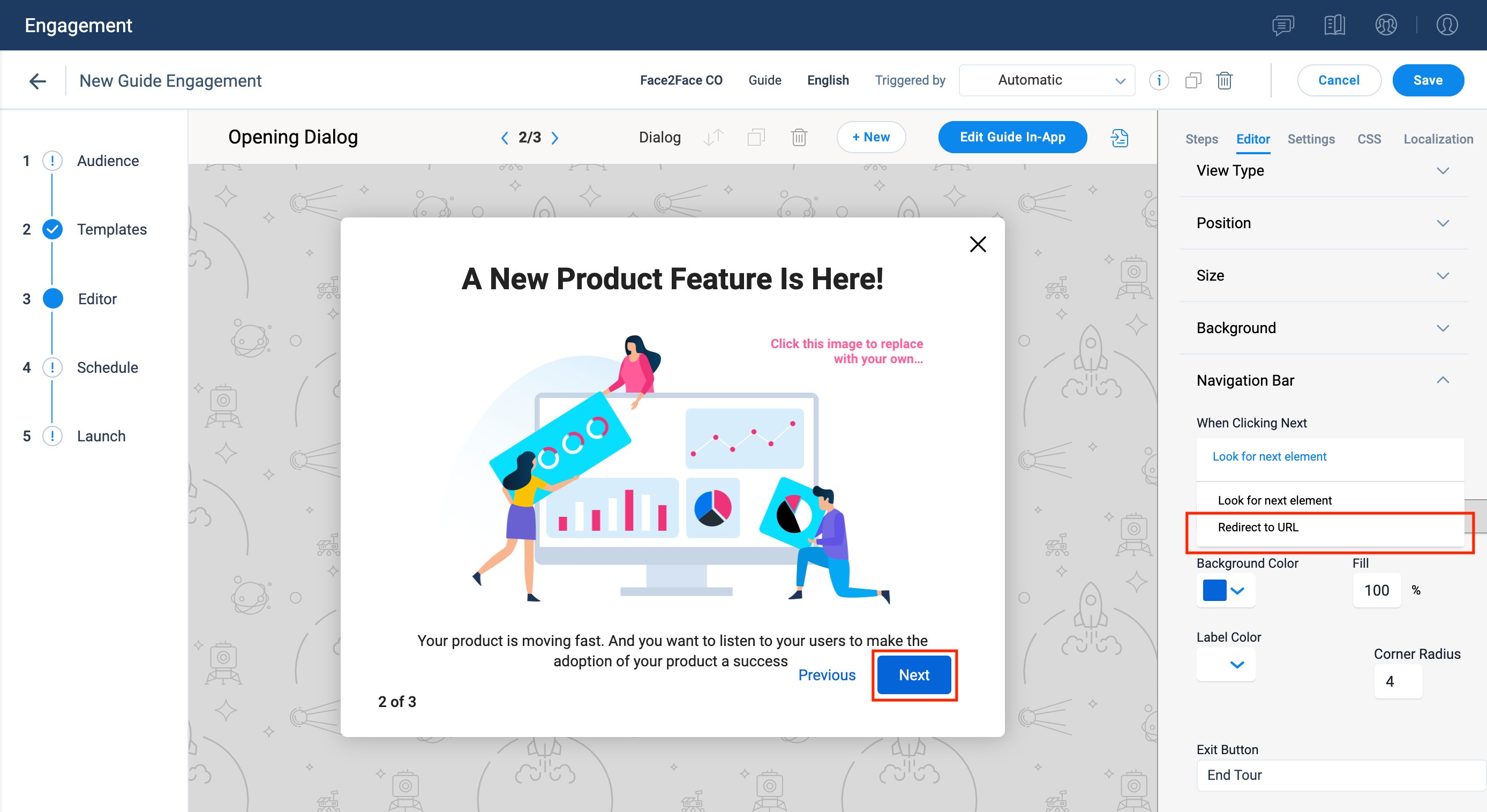
Task: Open the chat messages icon in header
Action: 1283,25
